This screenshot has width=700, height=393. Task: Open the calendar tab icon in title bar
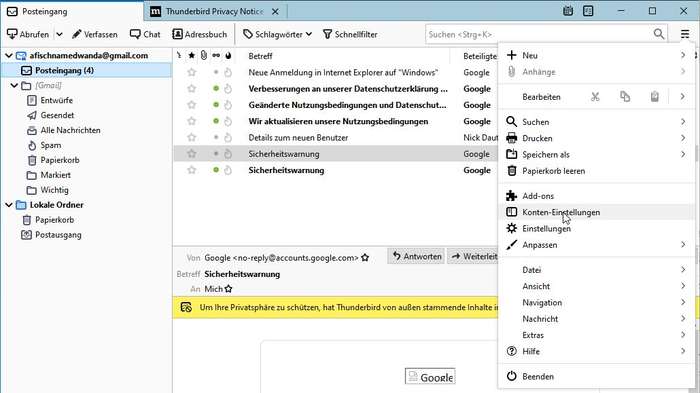[568, 11]
